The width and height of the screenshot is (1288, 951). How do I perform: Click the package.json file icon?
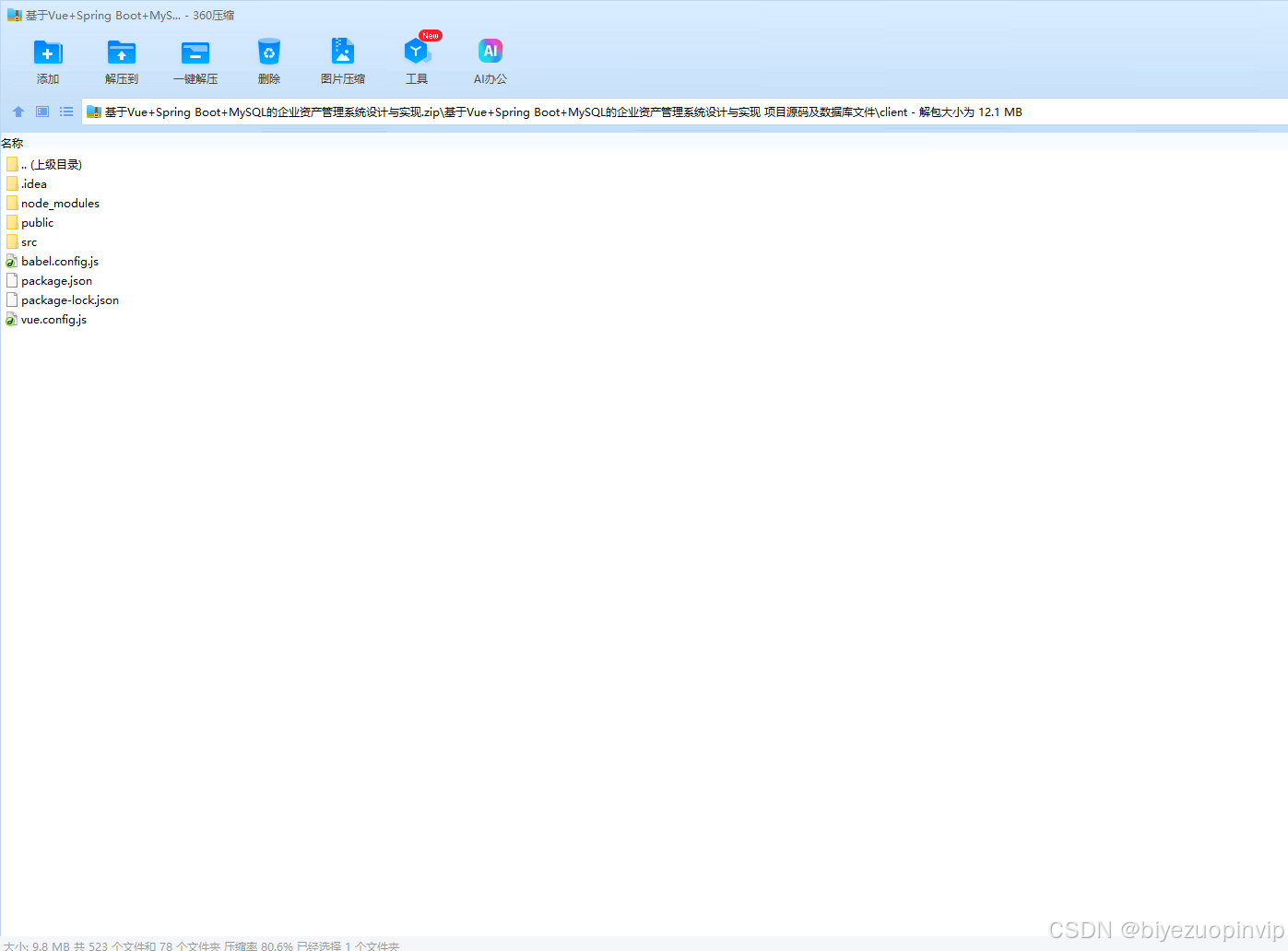click(12, 281)
